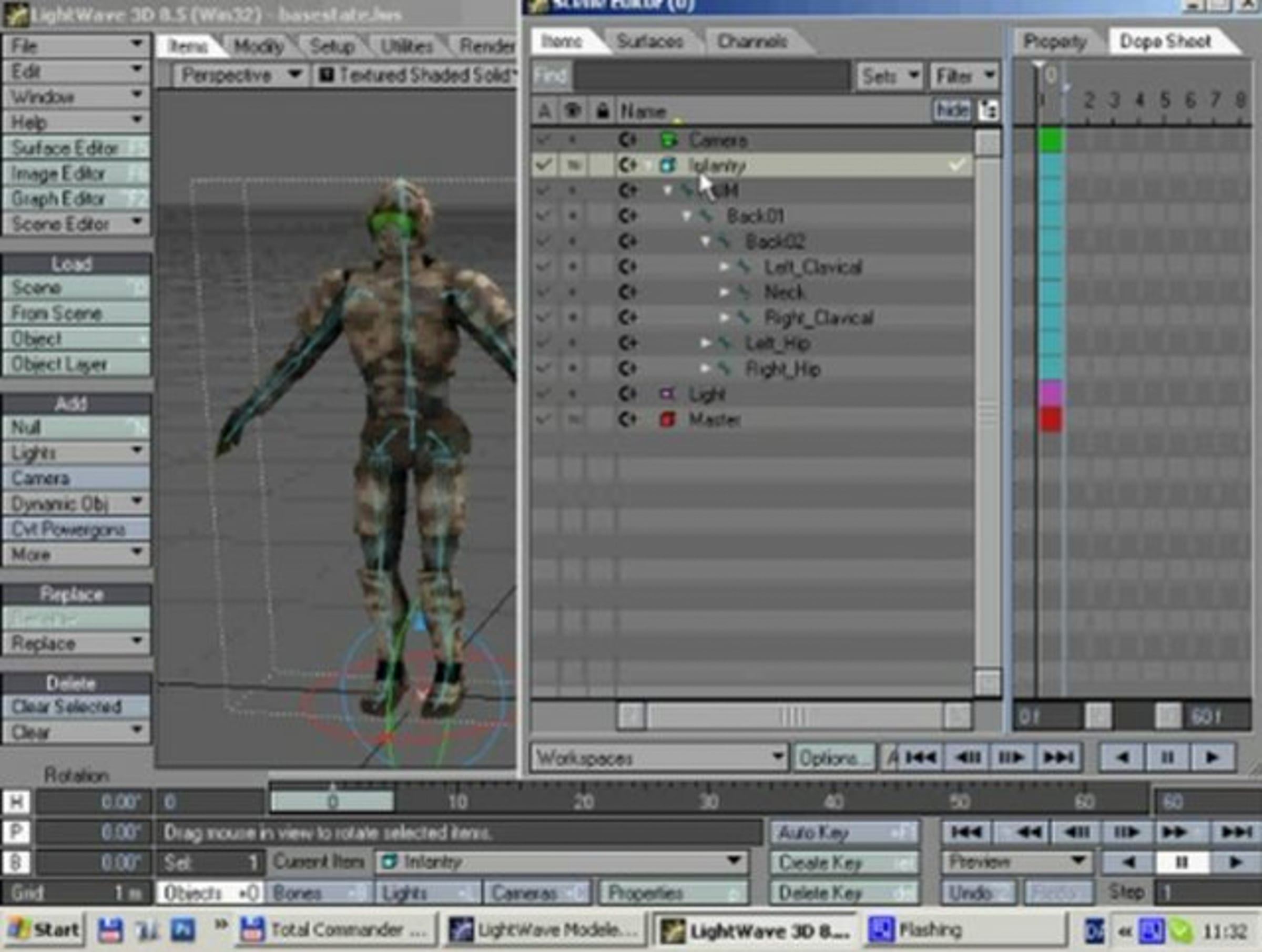Open the Textured Shaded Solid display dropdown

(x=415, y=75)
